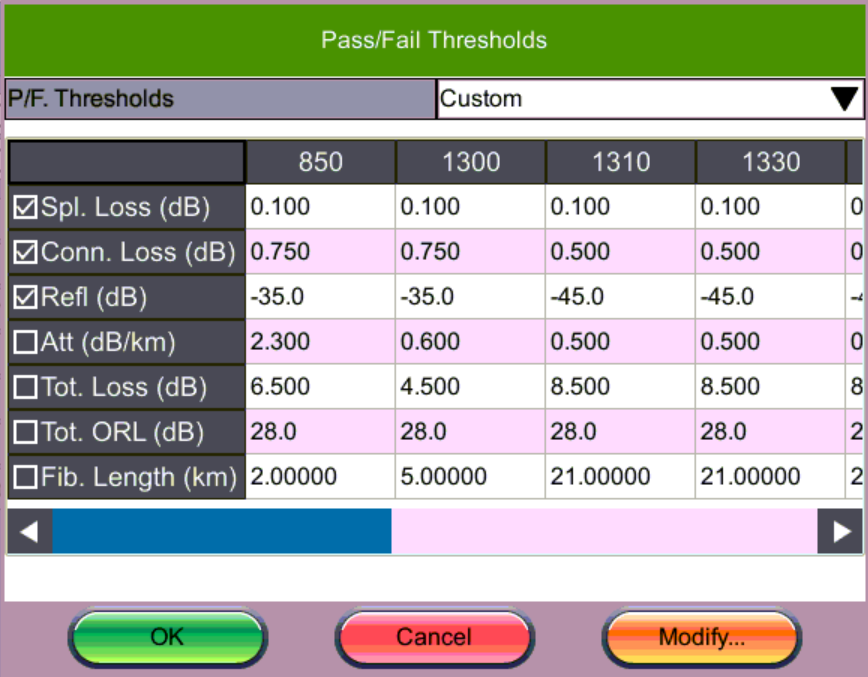Click the P/F. Thresholds label field
Viewport: 868px width, 677px height.
pyautogui.click(x=220, y=98)
